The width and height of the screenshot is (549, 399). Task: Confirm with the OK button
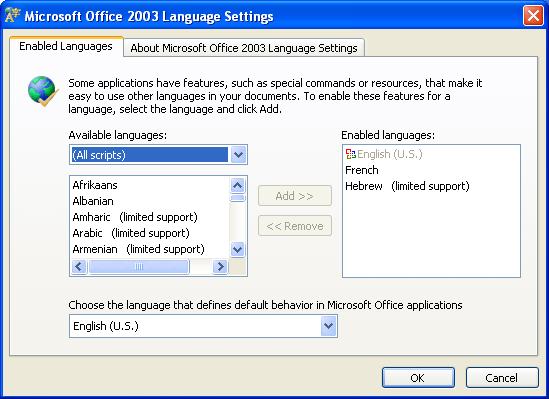click(418, 378)
